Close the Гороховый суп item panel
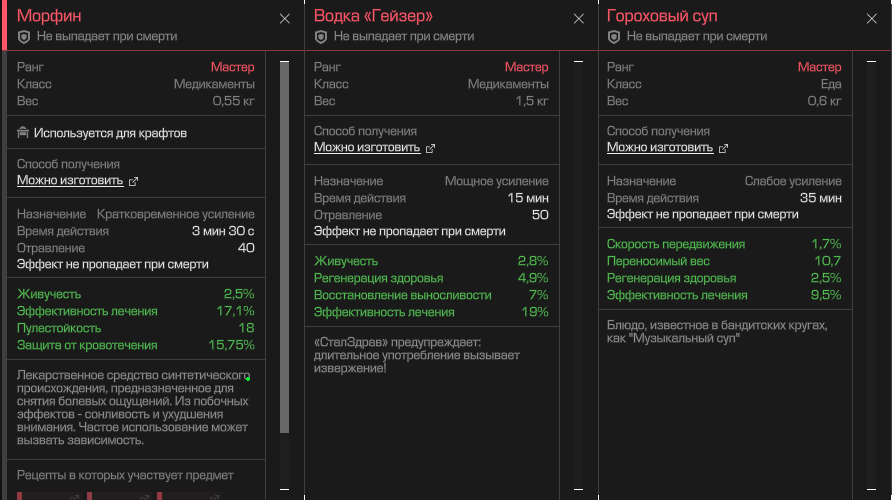 coord(871,18)
